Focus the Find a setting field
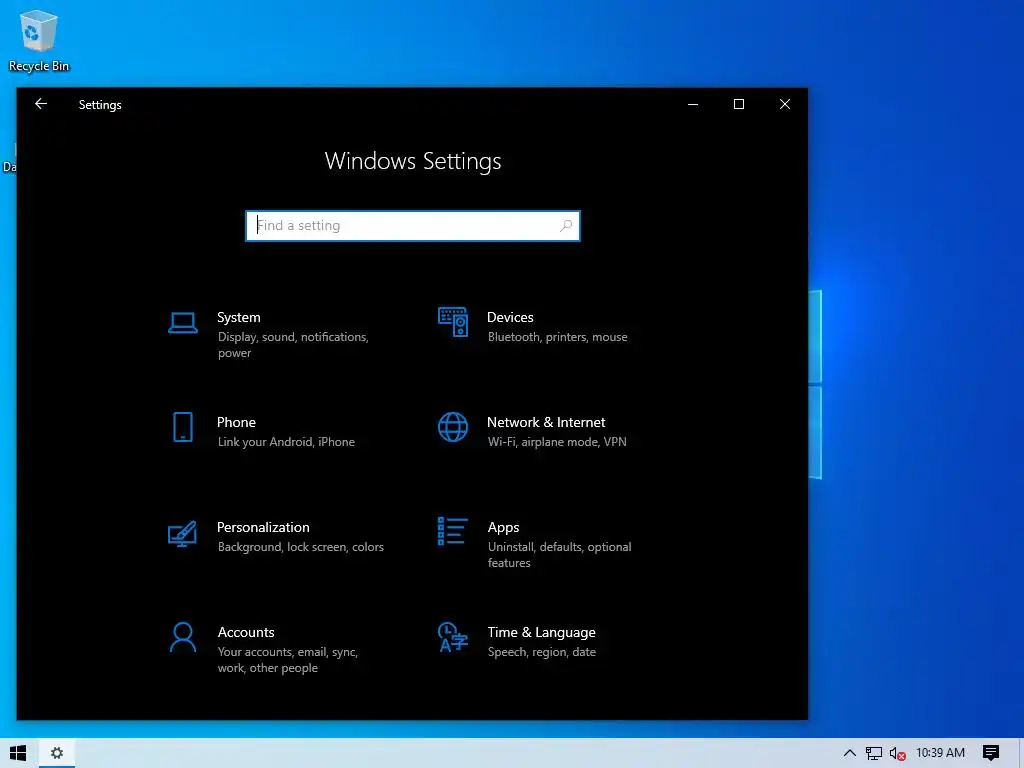Viewport: 1024px width, 768px height. click(413, 226)
